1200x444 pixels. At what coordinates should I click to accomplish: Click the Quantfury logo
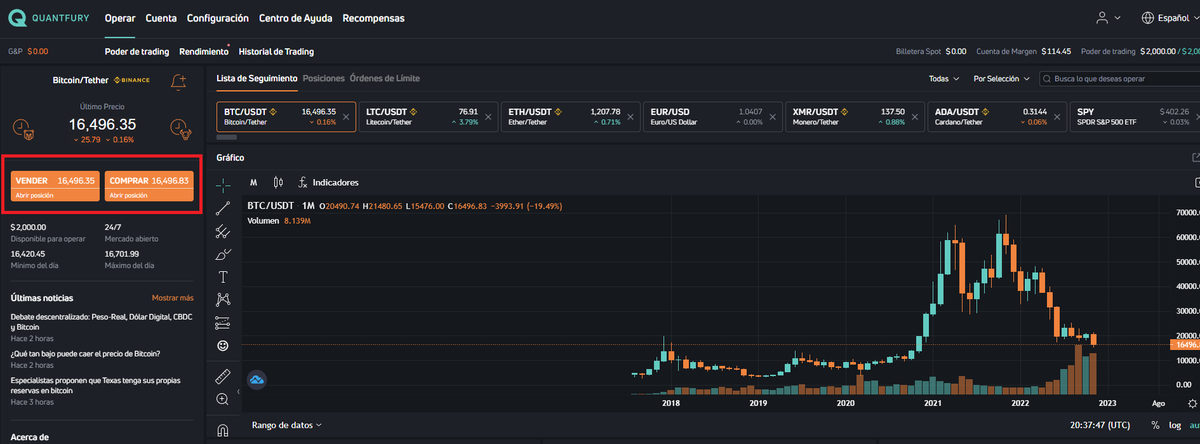tap(48, 18)
